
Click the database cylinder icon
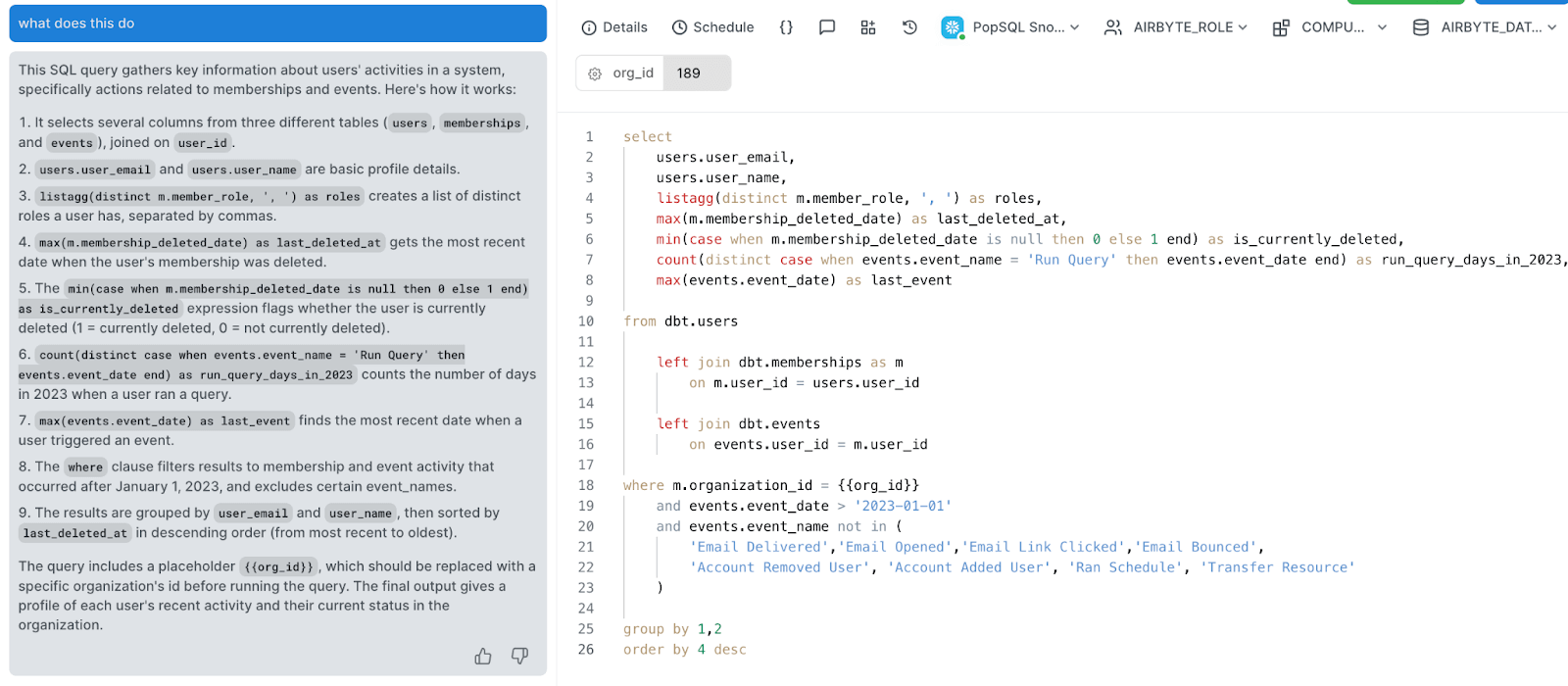click(1421, 27)
